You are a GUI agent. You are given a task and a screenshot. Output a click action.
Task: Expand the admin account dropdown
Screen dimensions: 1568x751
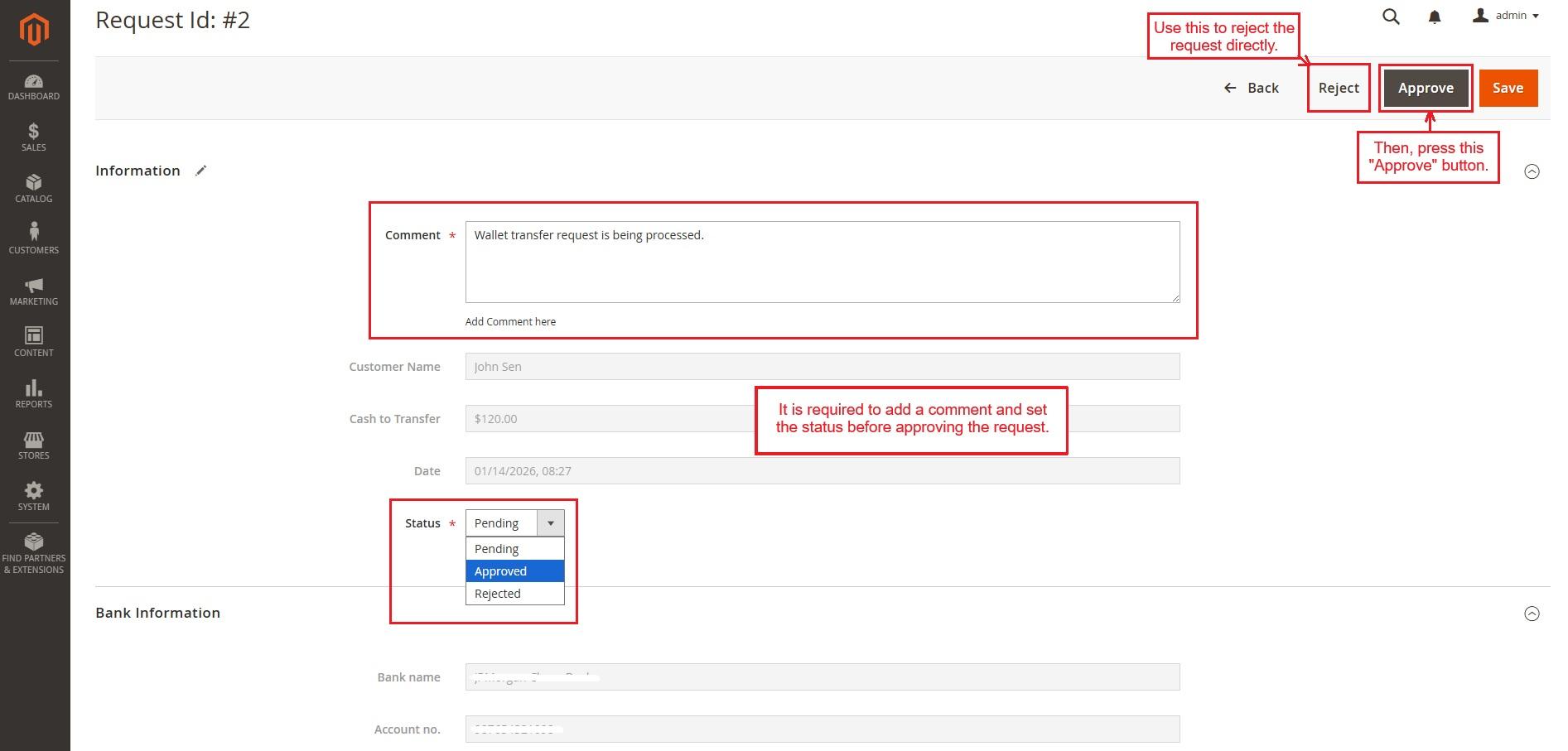click(1506, 16)
